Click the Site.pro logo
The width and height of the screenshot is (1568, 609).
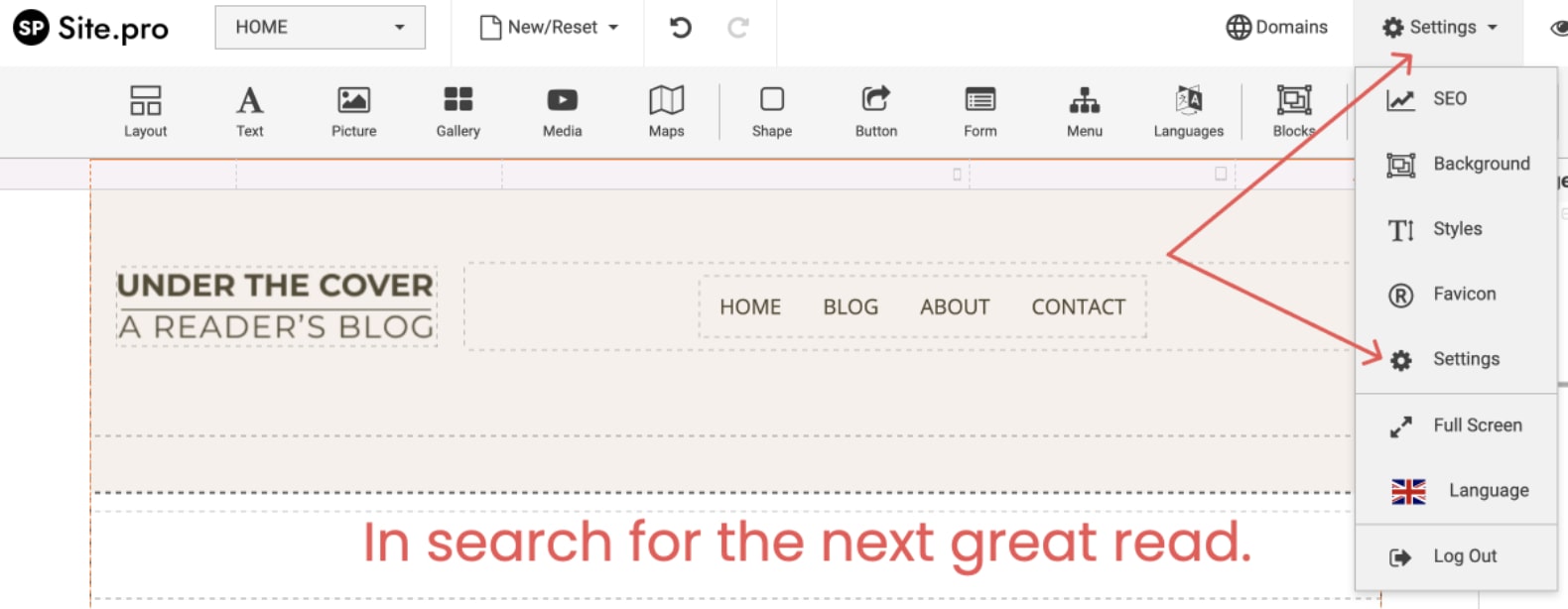pos(90,28)
